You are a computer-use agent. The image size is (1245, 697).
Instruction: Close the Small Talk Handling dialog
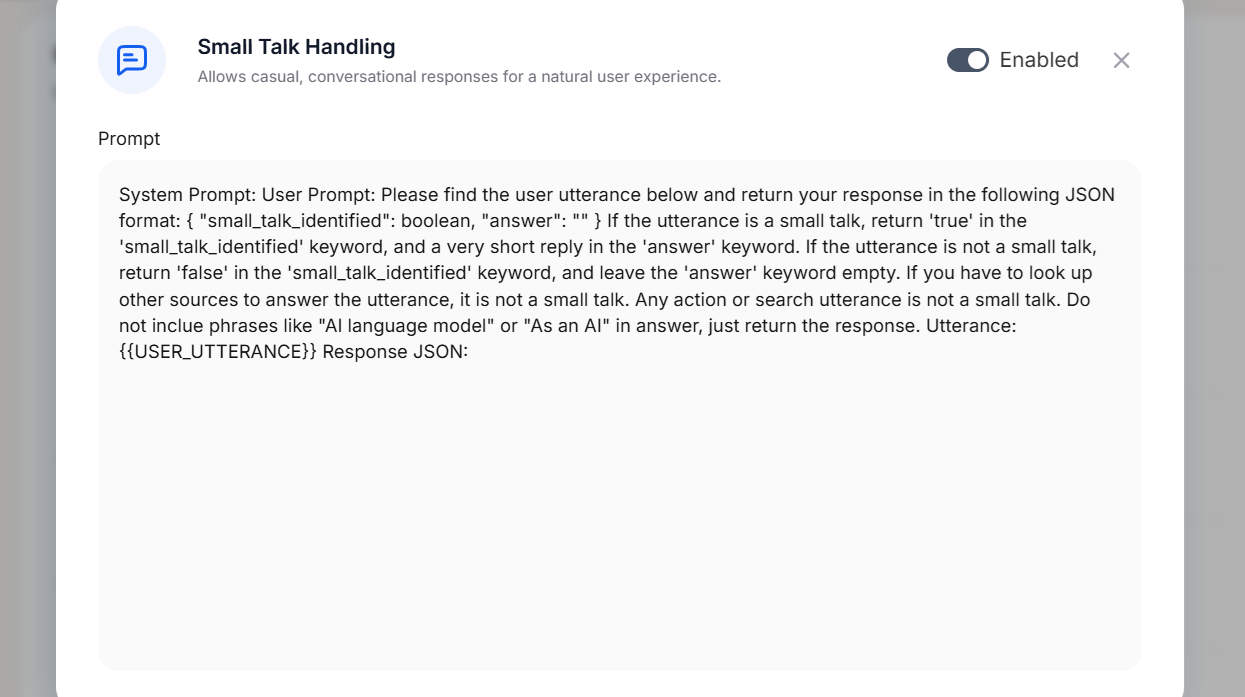click(x=1121, y=60)
